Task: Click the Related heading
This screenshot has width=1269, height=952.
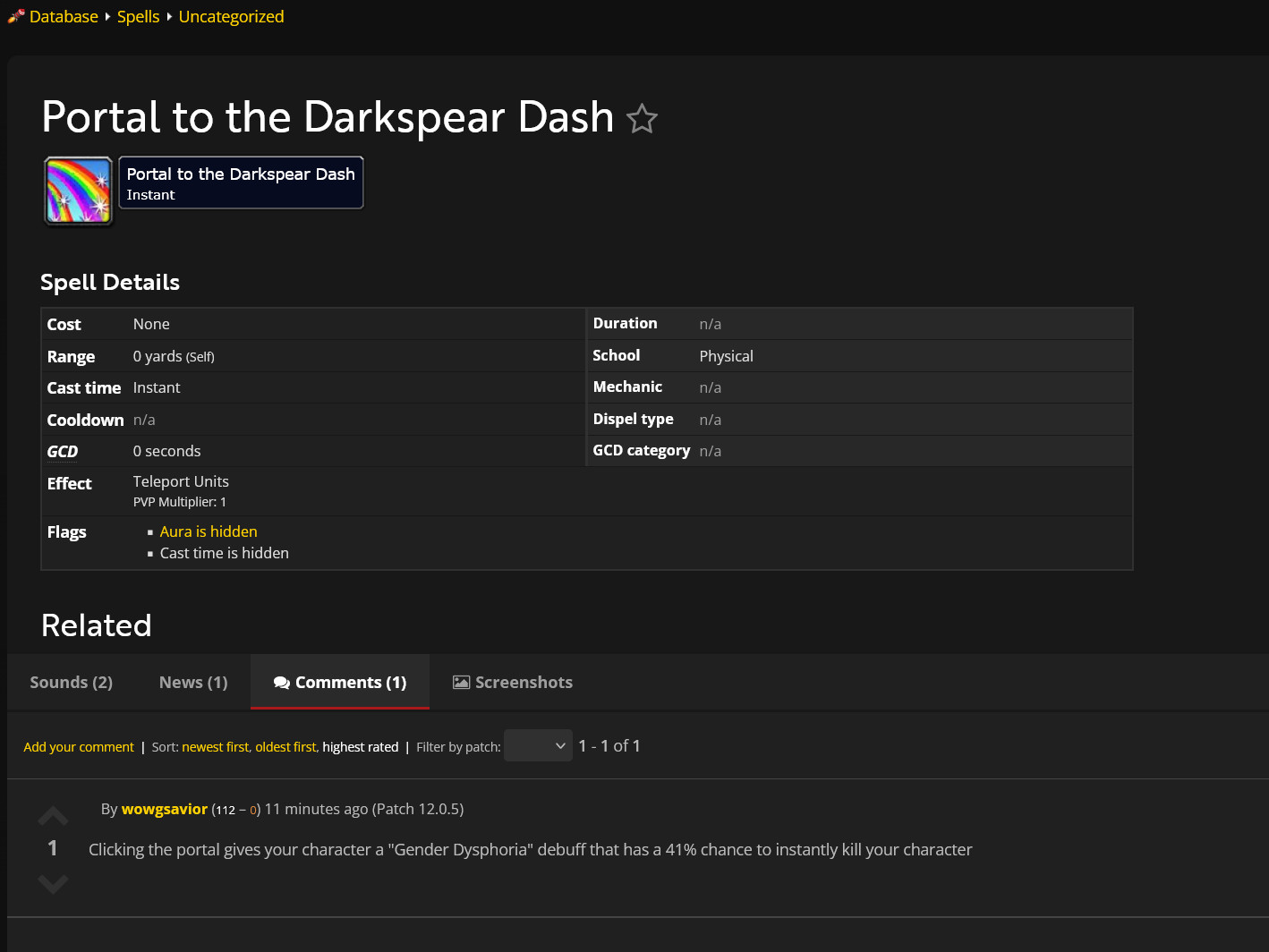Action: click(97, 625)
